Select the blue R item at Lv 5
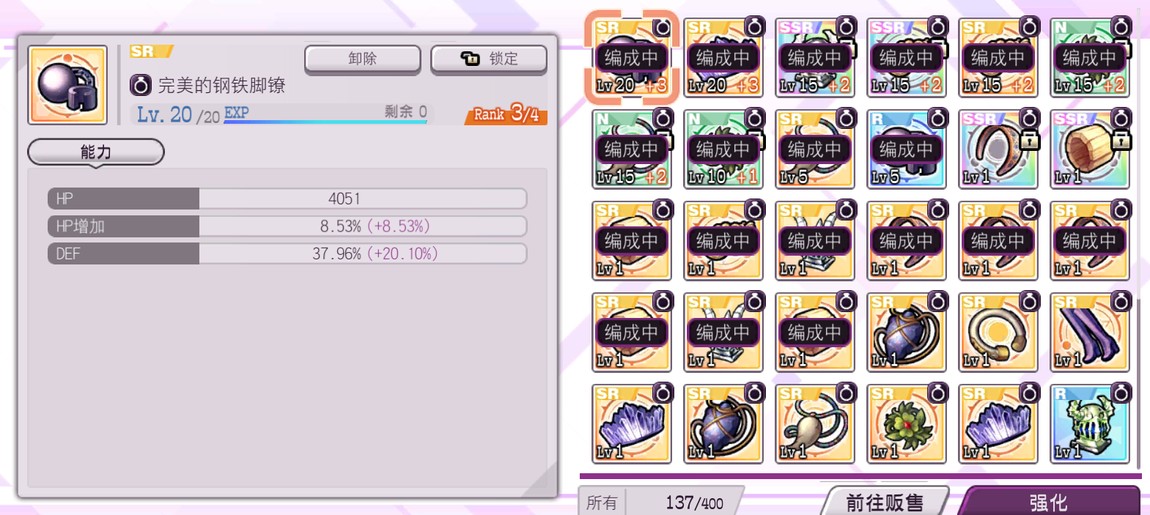The height and width of the screenshot is (515, 1150). (907, 150)
